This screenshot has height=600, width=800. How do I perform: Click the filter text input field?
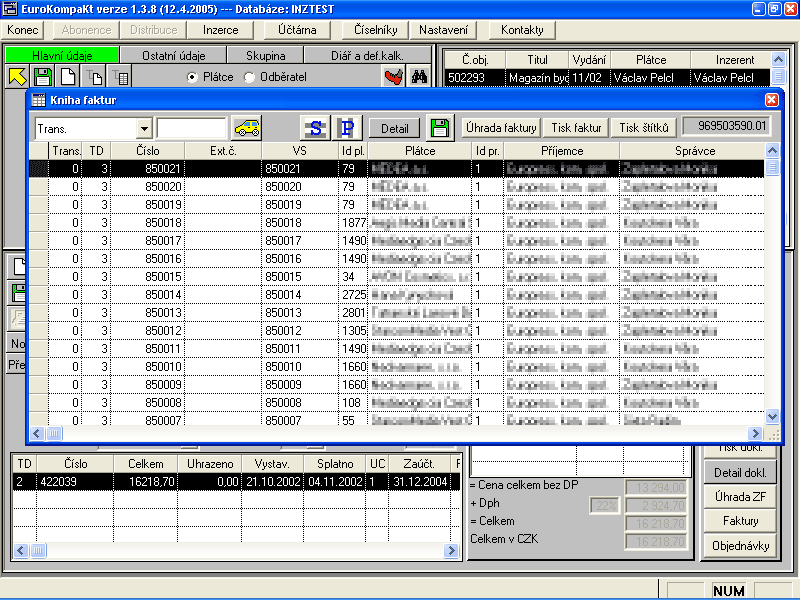(x=191, y=128)
